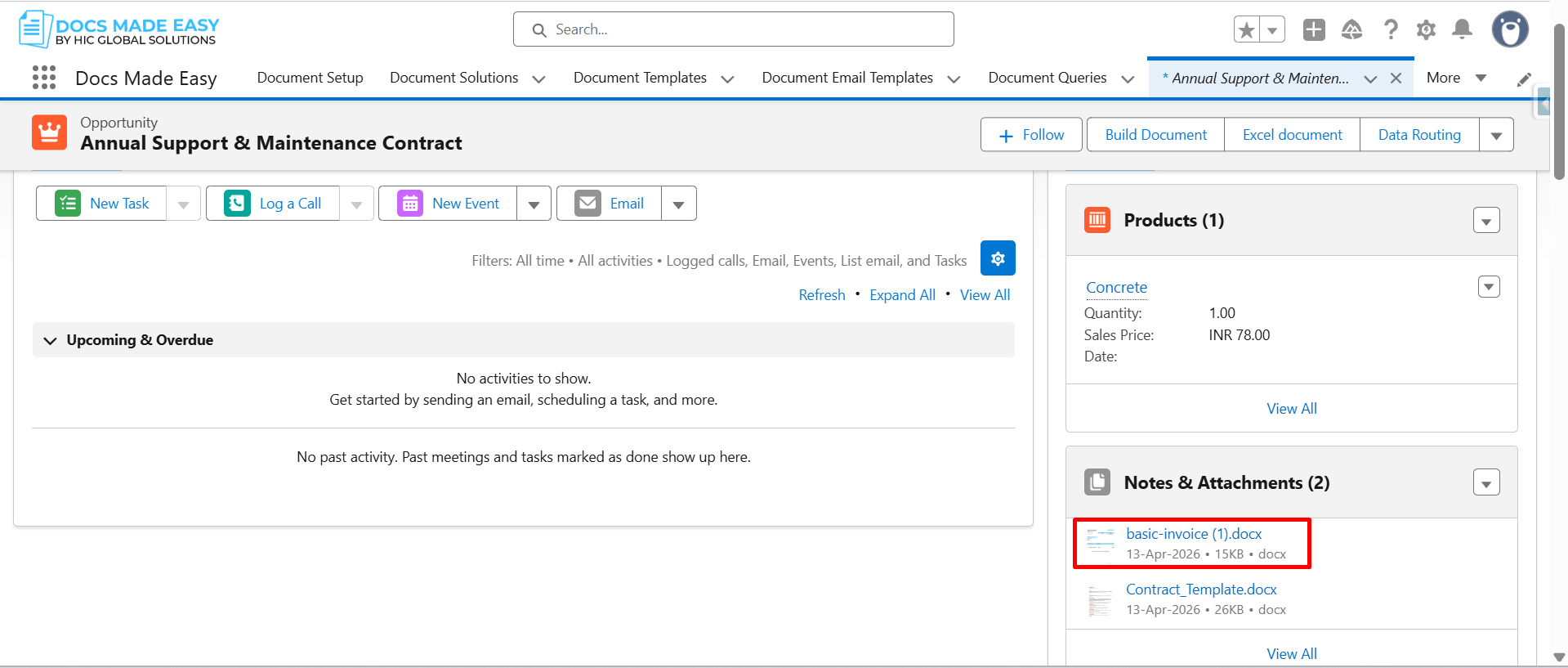Open the Document Queries tab
Screen dimensions: 1568x668
pos(1048,78)
